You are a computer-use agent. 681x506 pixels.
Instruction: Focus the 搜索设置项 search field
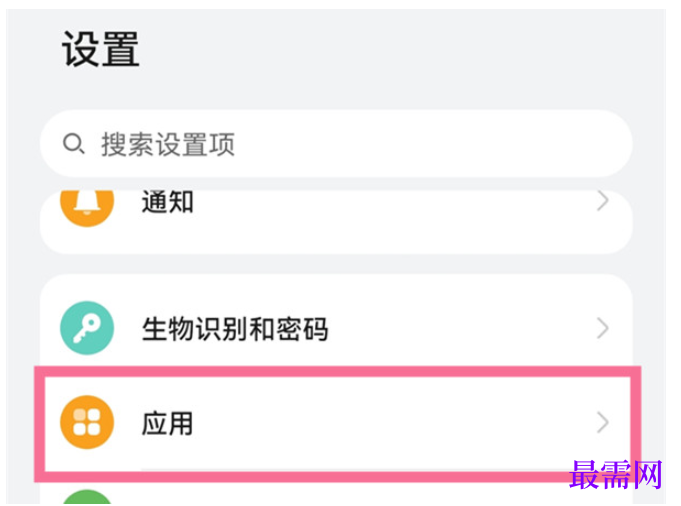click(336, 144)
